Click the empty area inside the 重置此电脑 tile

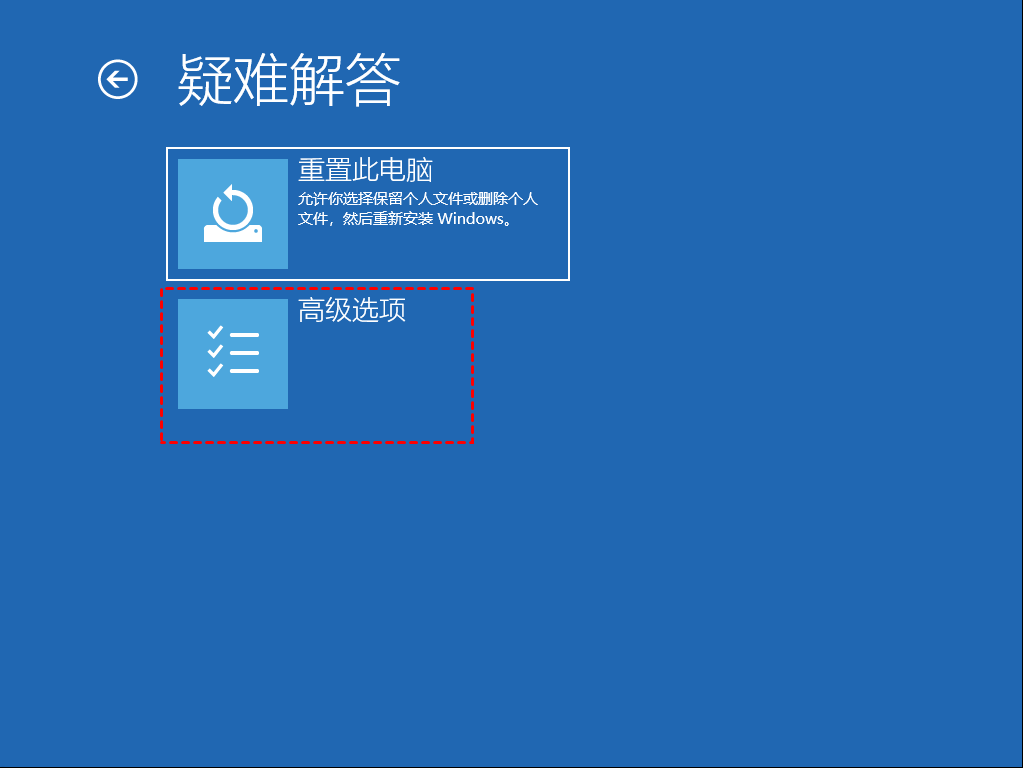click(x=427, y=254)
